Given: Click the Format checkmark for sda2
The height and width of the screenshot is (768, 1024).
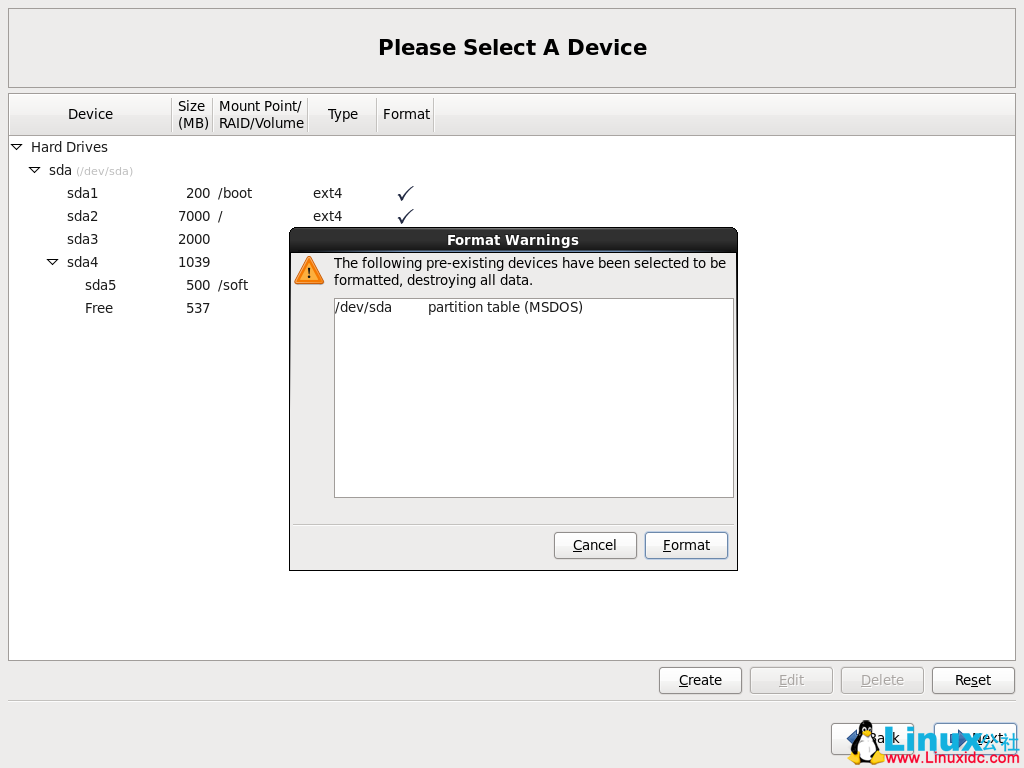Looking at the screenshot, I should (405, 216).
